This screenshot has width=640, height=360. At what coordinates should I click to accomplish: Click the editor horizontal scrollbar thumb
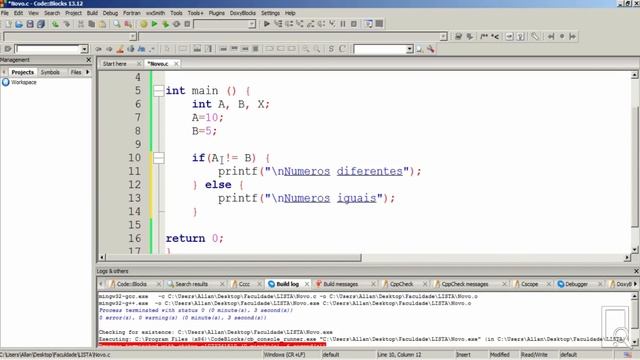pyautogui.click(x=233, y=258)
